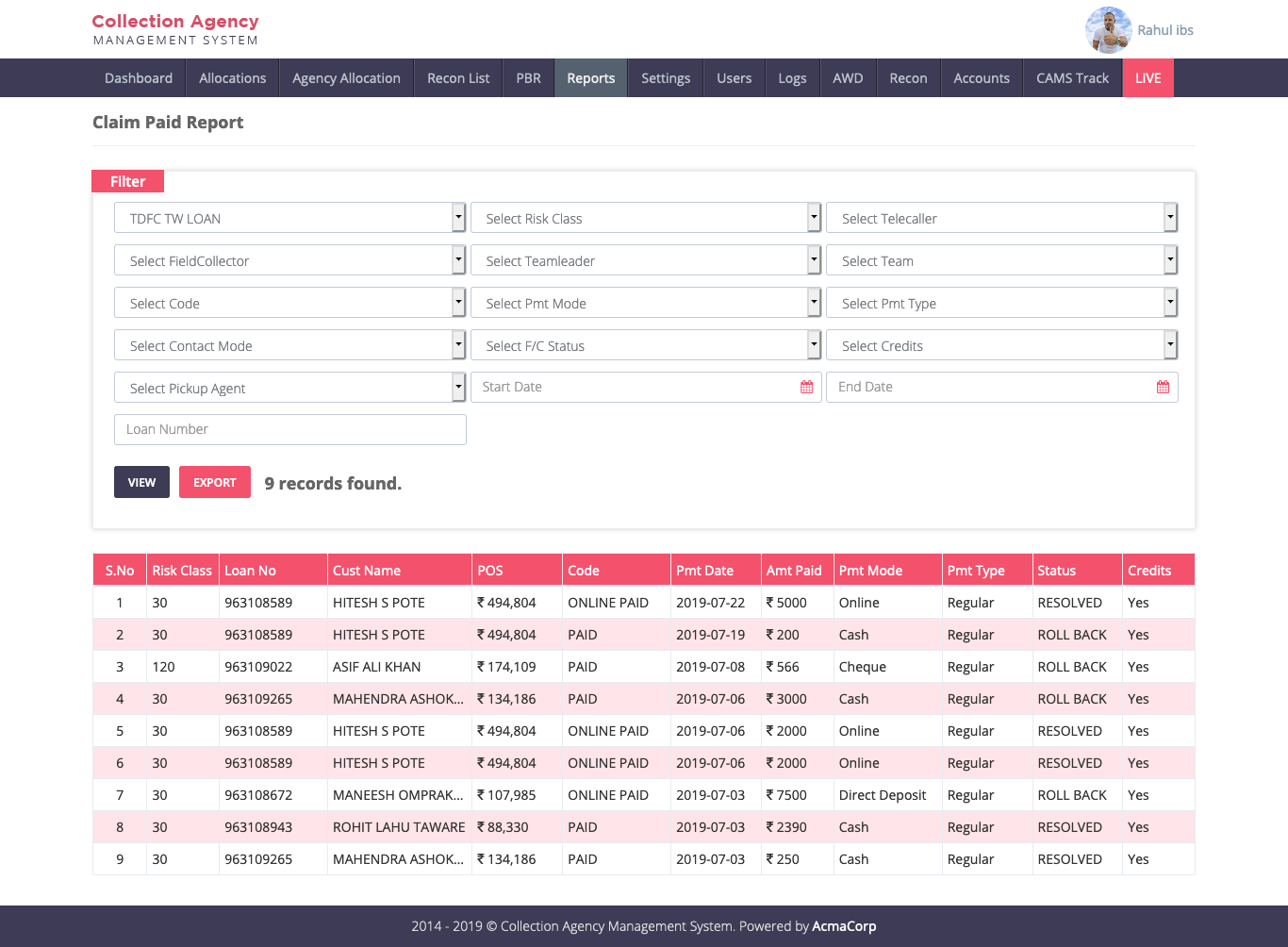Click the End Date calendar icon
The height and width of the screenshot is (947, 1288).
tap(1163, 388)
